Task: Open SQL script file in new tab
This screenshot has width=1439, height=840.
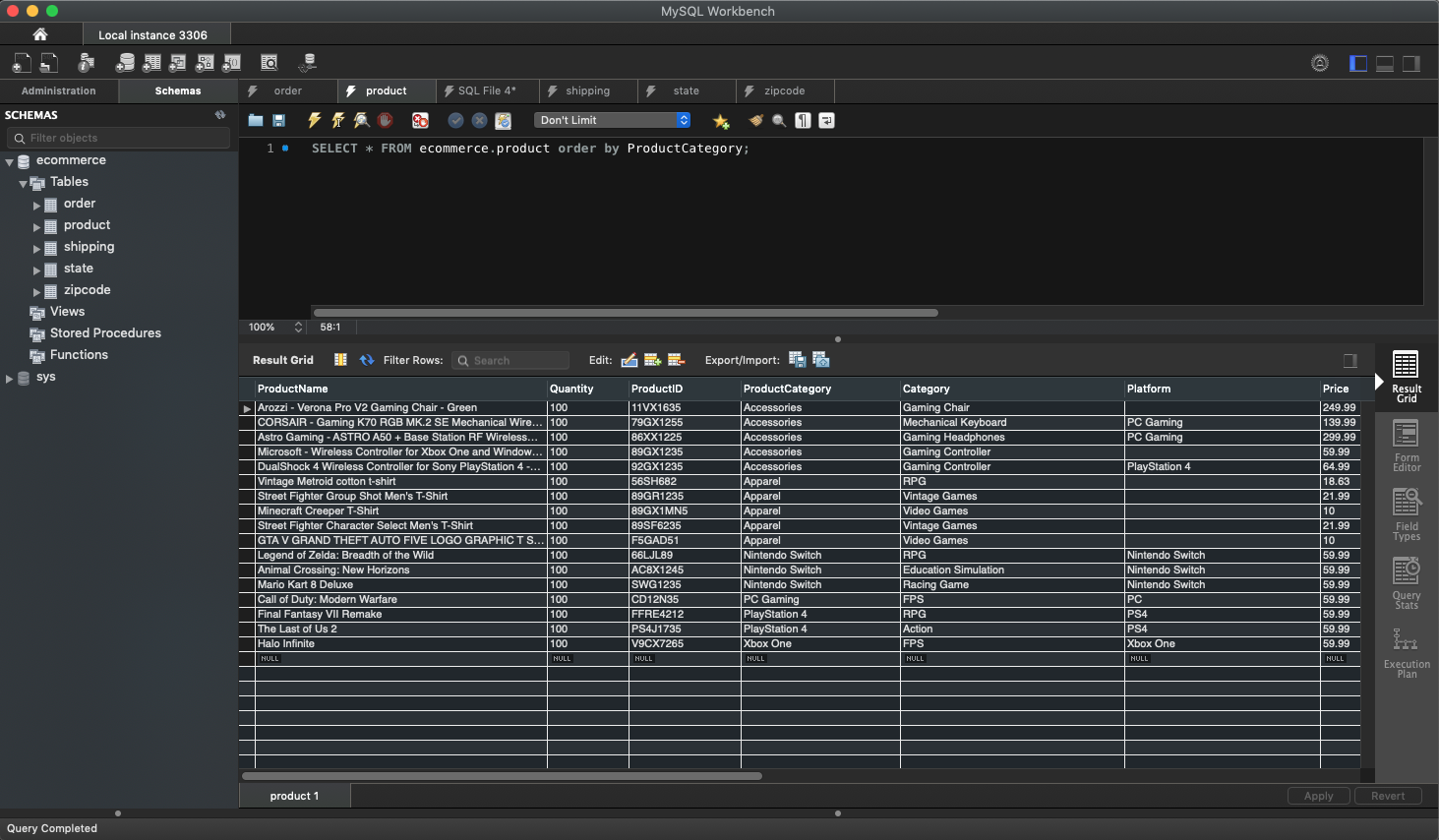Action: [x=48, y=63]
